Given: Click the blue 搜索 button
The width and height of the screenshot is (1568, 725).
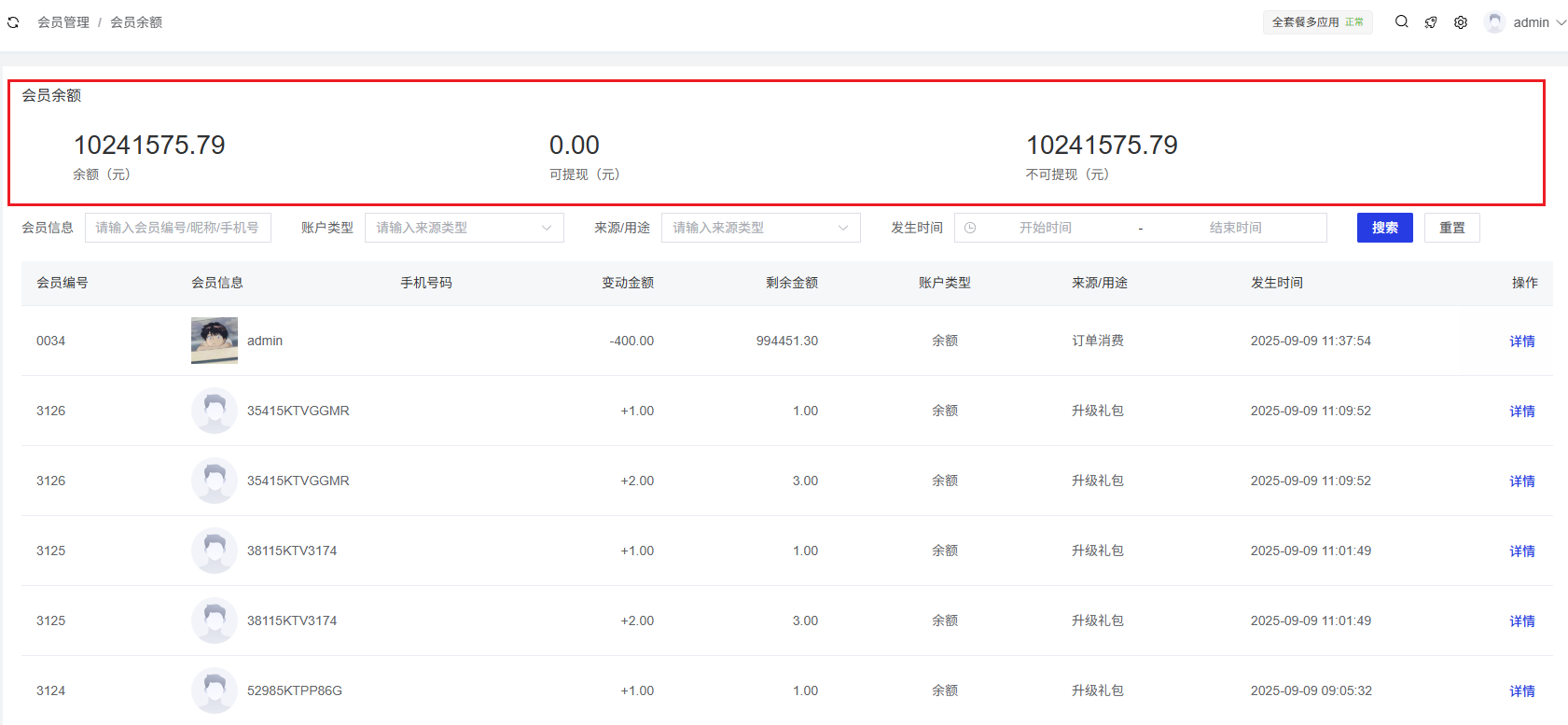Looking at the screenshot, I should coord(1384,228).
